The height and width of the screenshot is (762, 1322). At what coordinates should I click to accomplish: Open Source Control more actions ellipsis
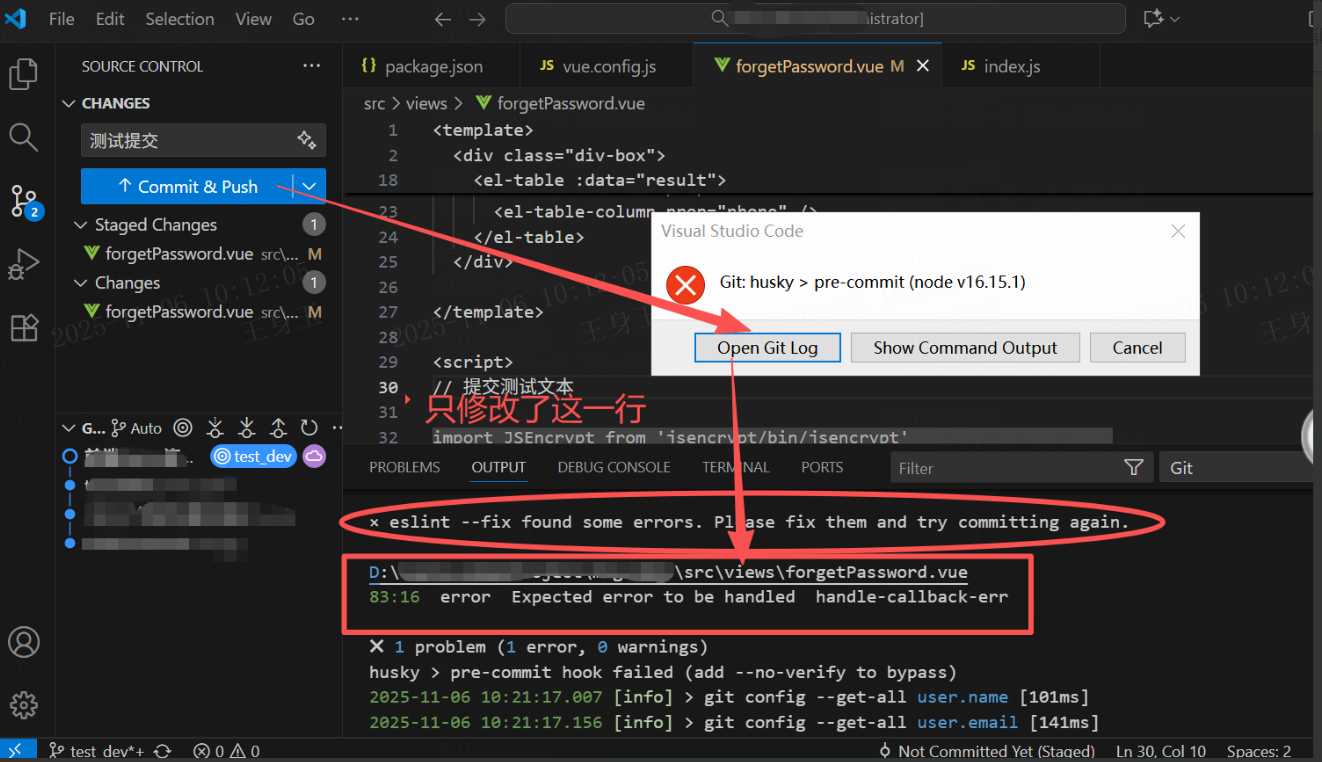[312, 66]
